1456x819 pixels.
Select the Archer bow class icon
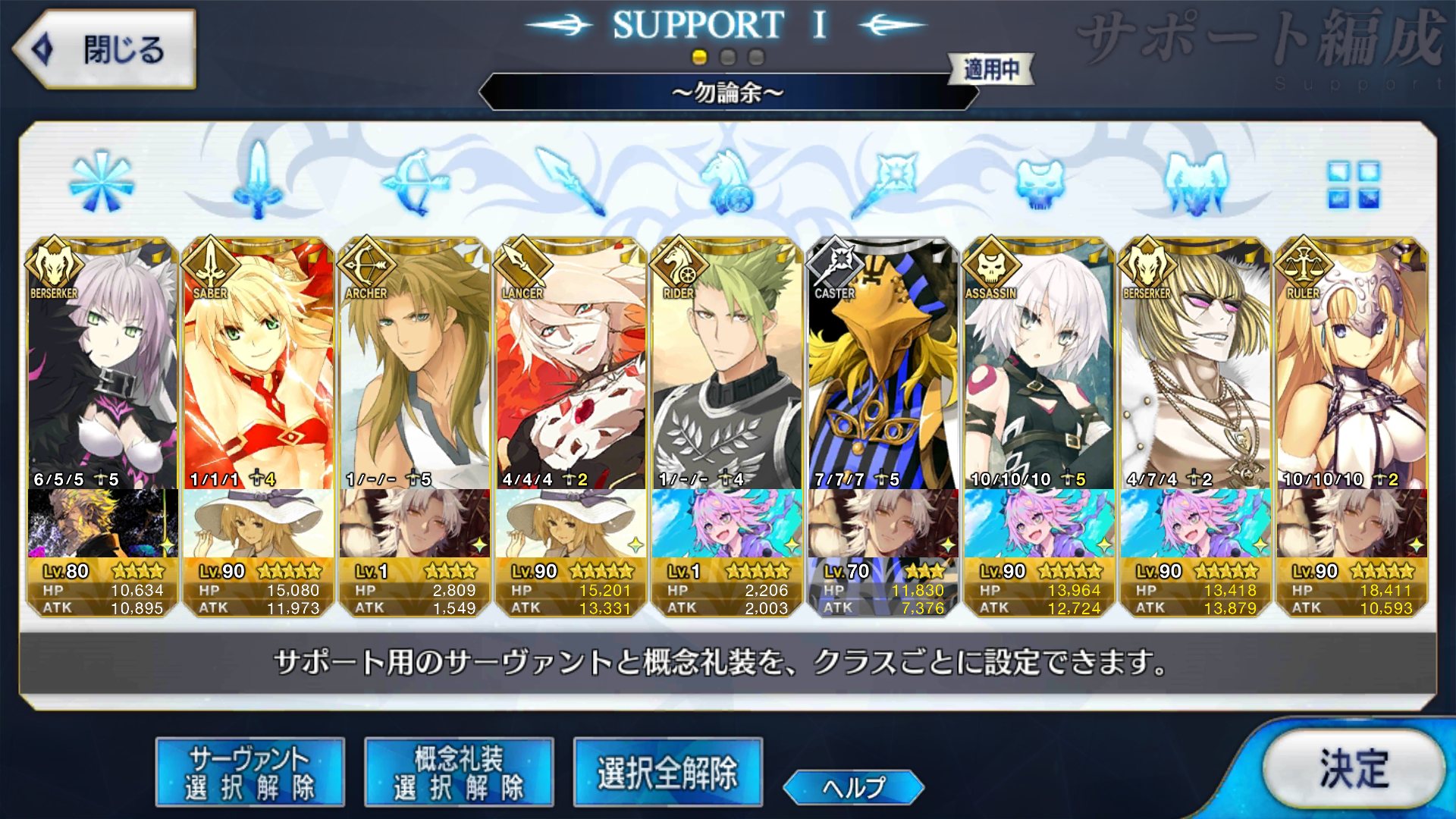tap(416, 182)
